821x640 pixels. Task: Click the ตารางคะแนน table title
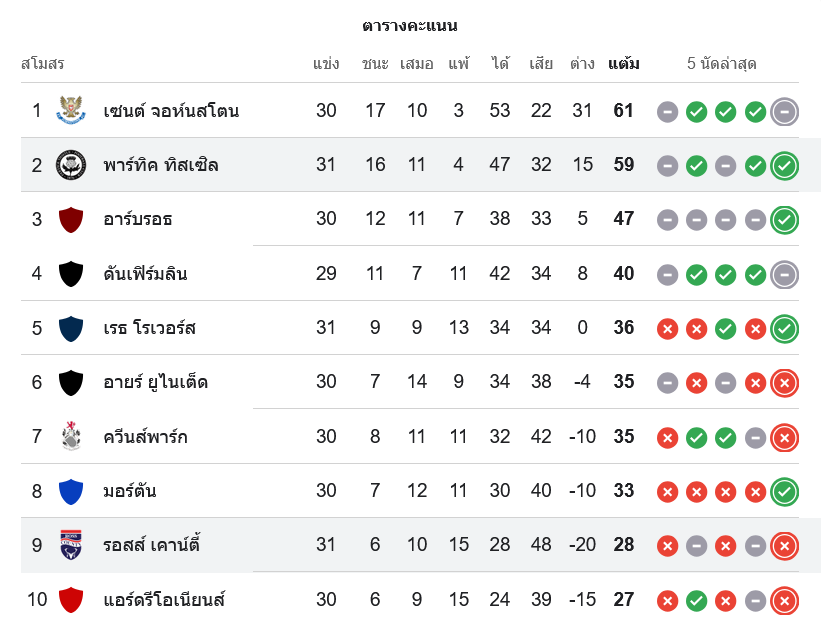(x=410, y=25)
